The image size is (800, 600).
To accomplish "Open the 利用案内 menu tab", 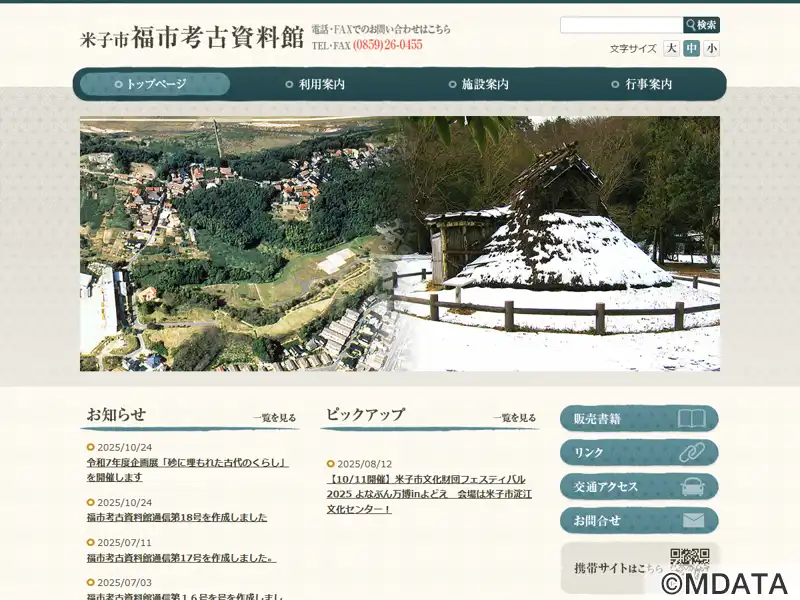I will point(315,84).
